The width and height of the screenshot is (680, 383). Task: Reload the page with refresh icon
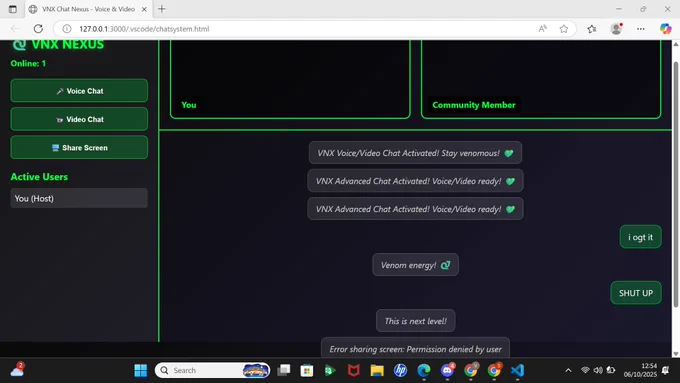(38, 29)
